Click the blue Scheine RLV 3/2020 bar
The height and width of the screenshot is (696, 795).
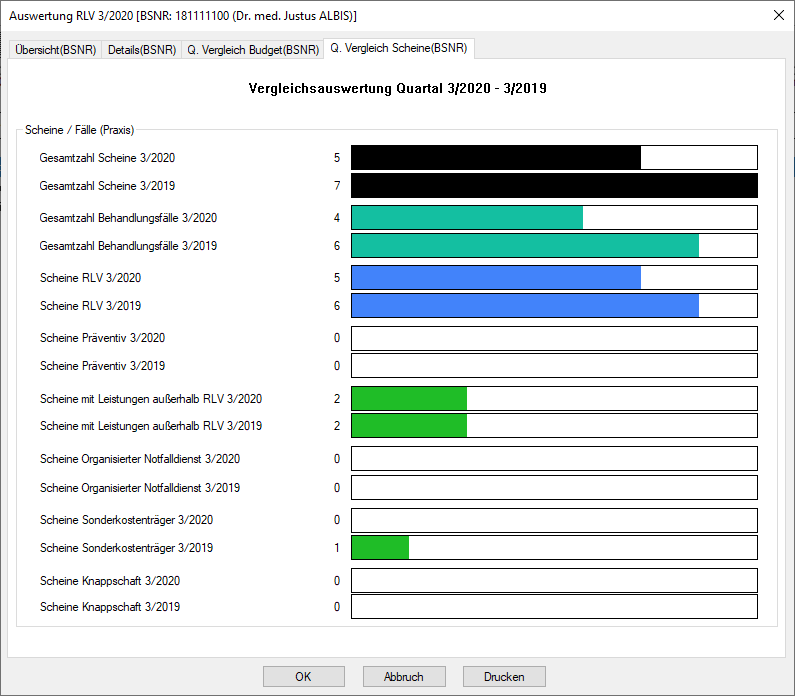496,278
